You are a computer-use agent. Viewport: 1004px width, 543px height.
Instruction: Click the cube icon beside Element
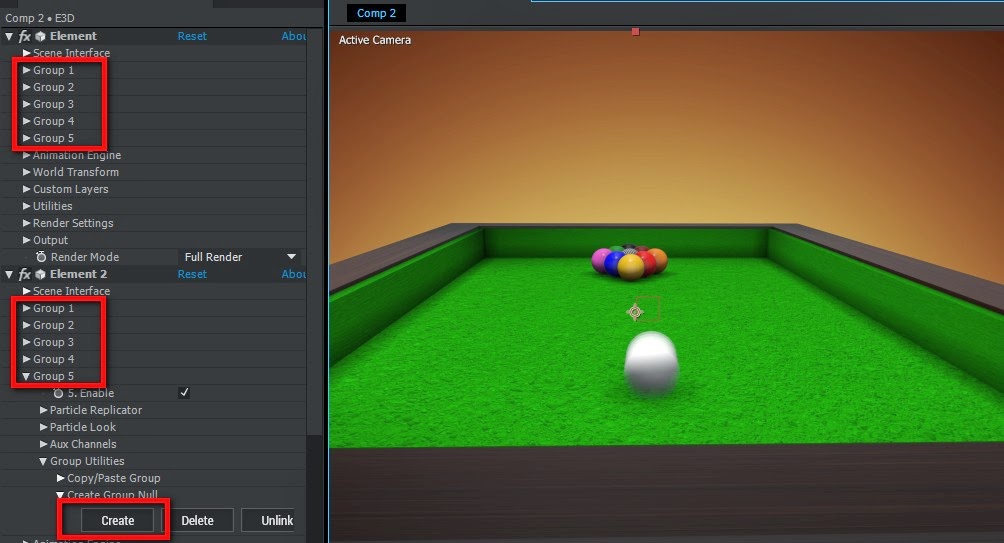(40, 36)
